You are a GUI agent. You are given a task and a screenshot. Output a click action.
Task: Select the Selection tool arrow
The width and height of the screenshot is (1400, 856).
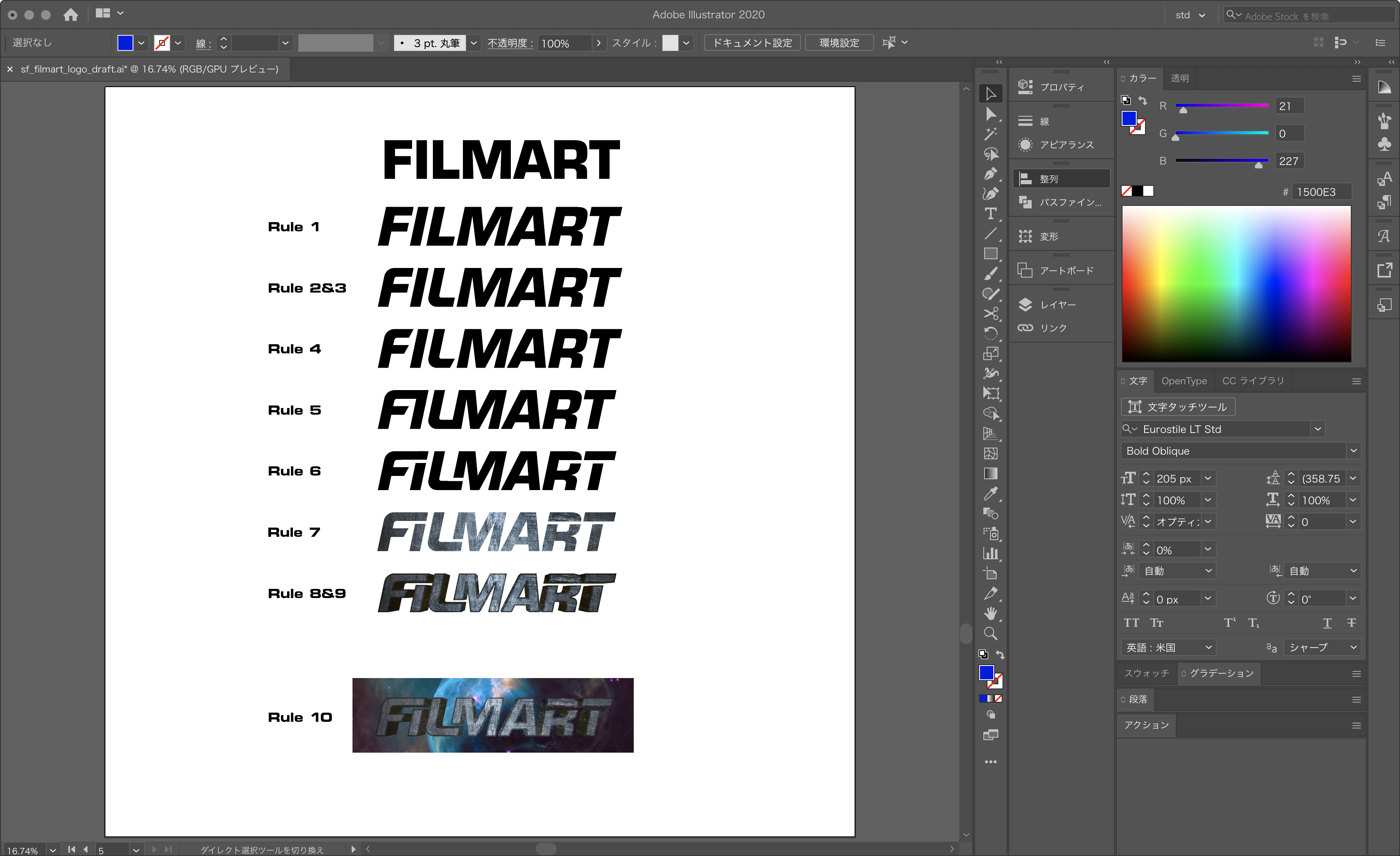tap(990, 94)
